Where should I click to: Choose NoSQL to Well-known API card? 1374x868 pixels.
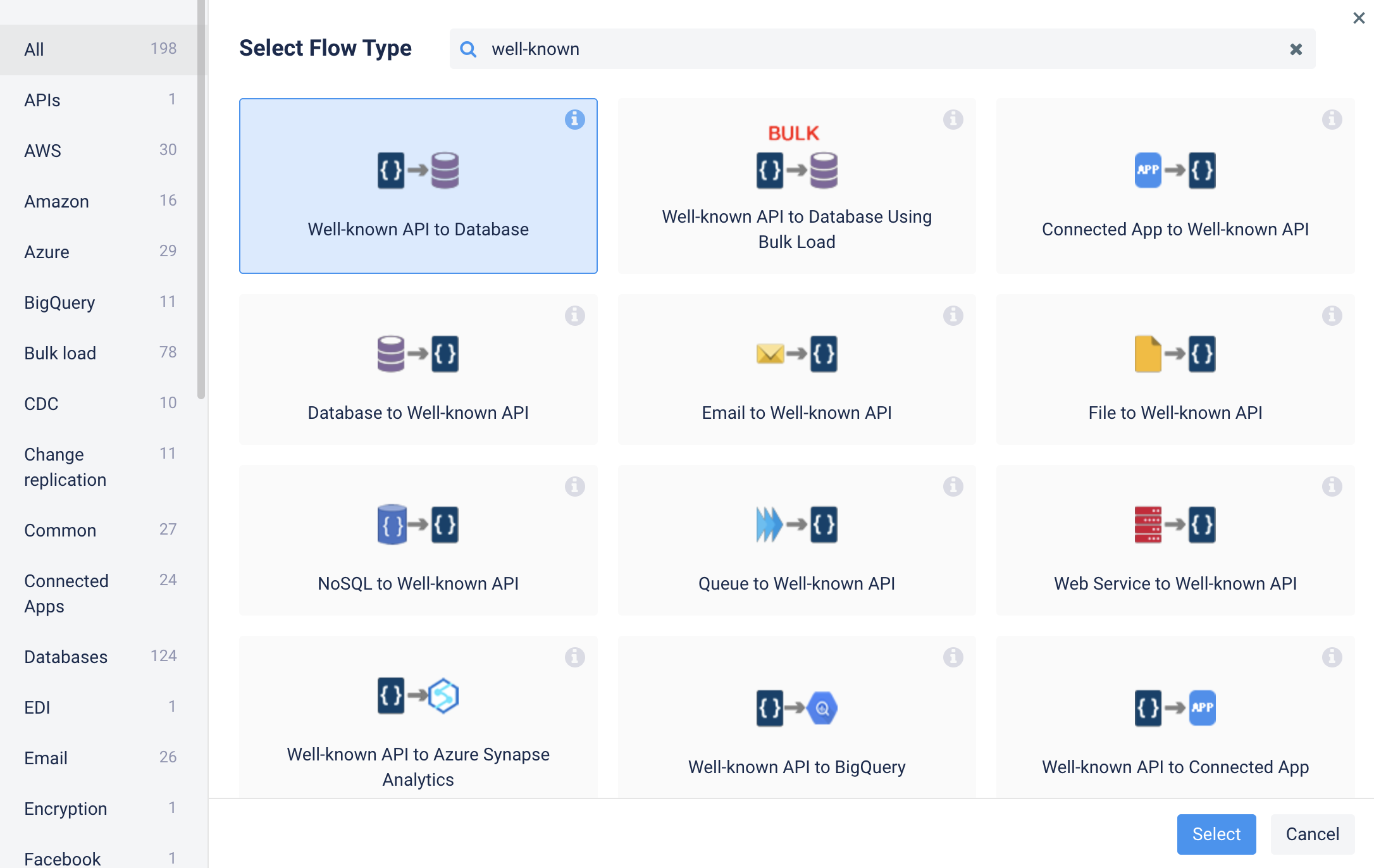click(x=418, y=540)
